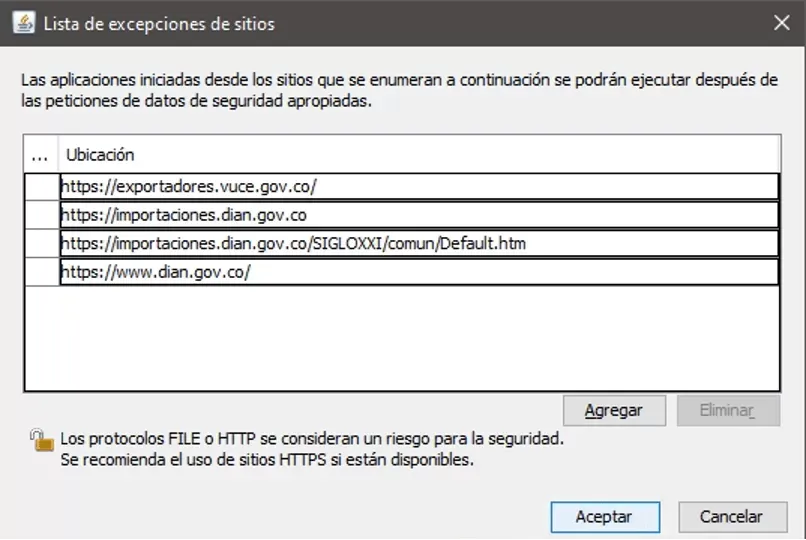
Task: Click the status cell beside www.dian.gov.co
Action: [42, 272]
